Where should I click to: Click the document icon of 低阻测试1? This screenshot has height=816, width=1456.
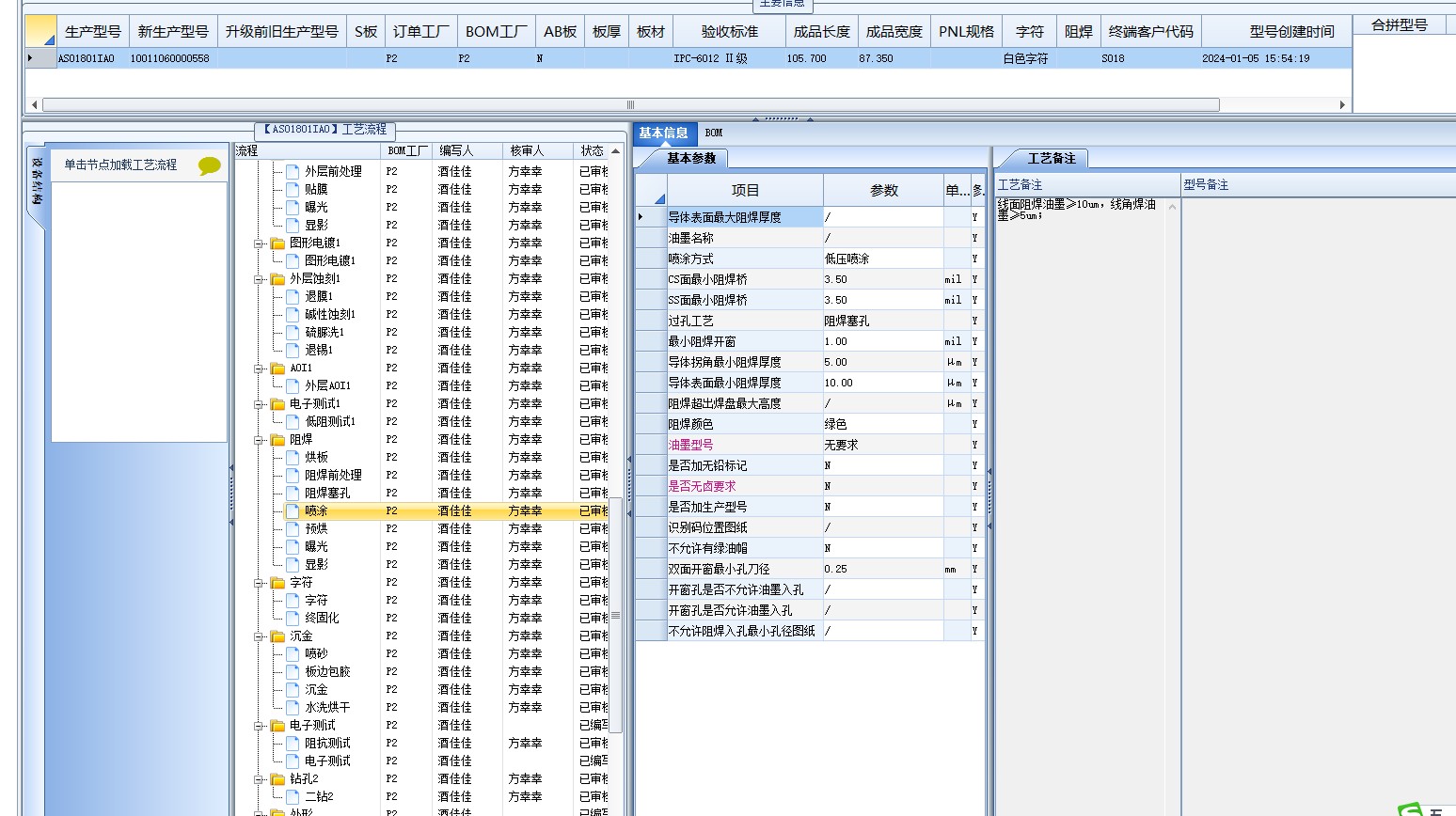tap(293, 421)
